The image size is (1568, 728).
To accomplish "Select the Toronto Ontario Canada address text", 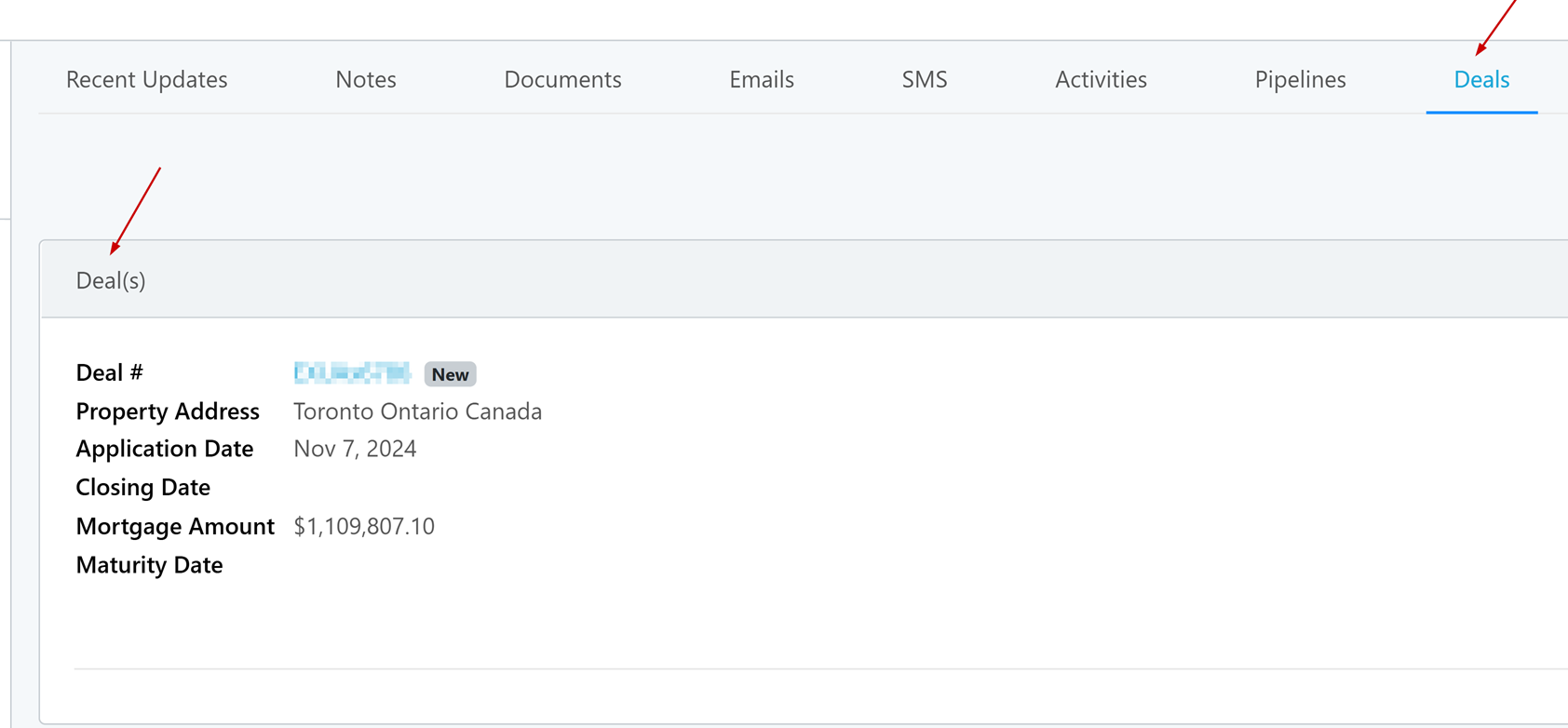I will [417, 411].
